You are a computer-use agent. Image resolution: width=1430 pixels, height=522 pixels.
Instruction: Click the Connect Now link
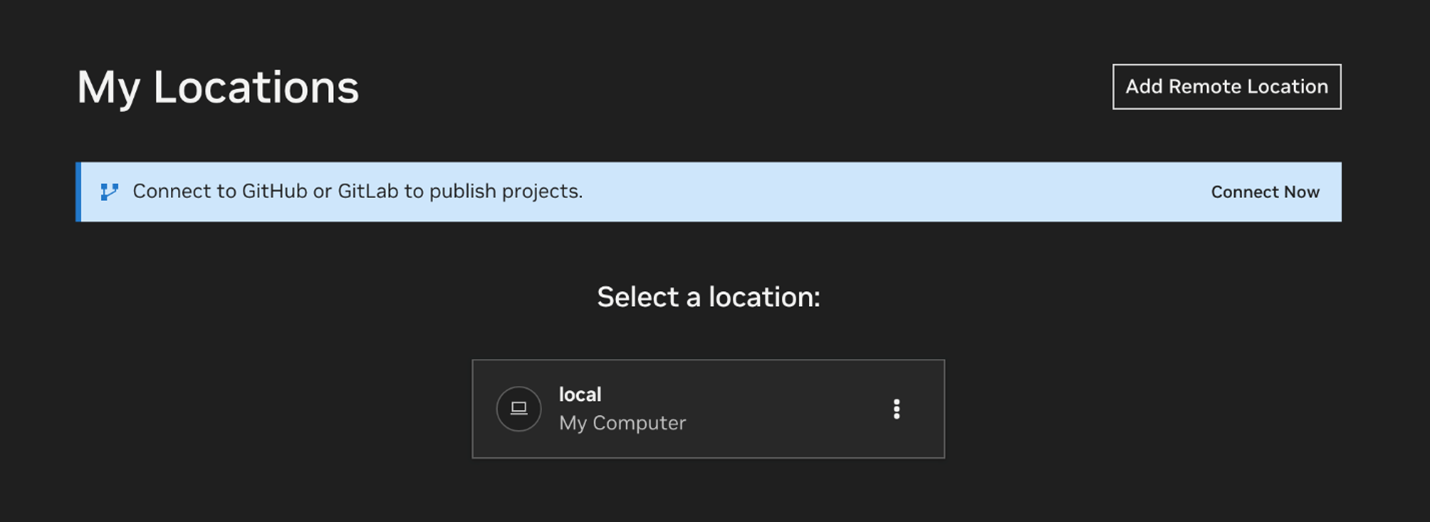(x=1265, y=192)
